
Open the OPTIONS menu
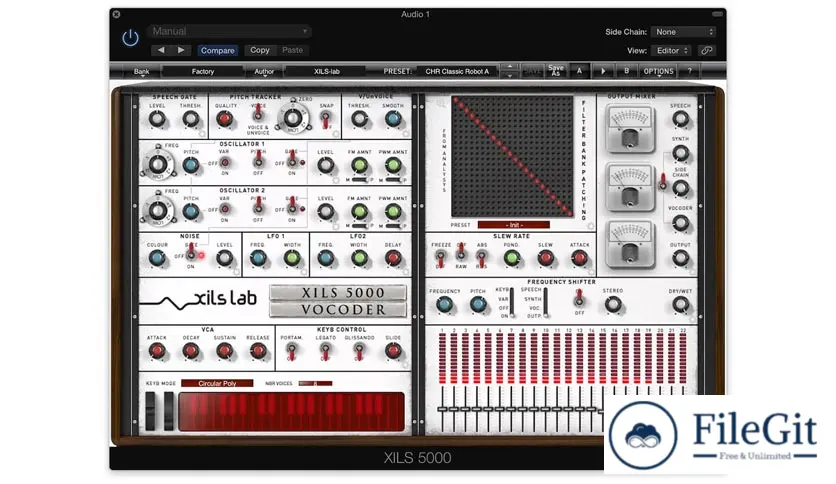658,71
